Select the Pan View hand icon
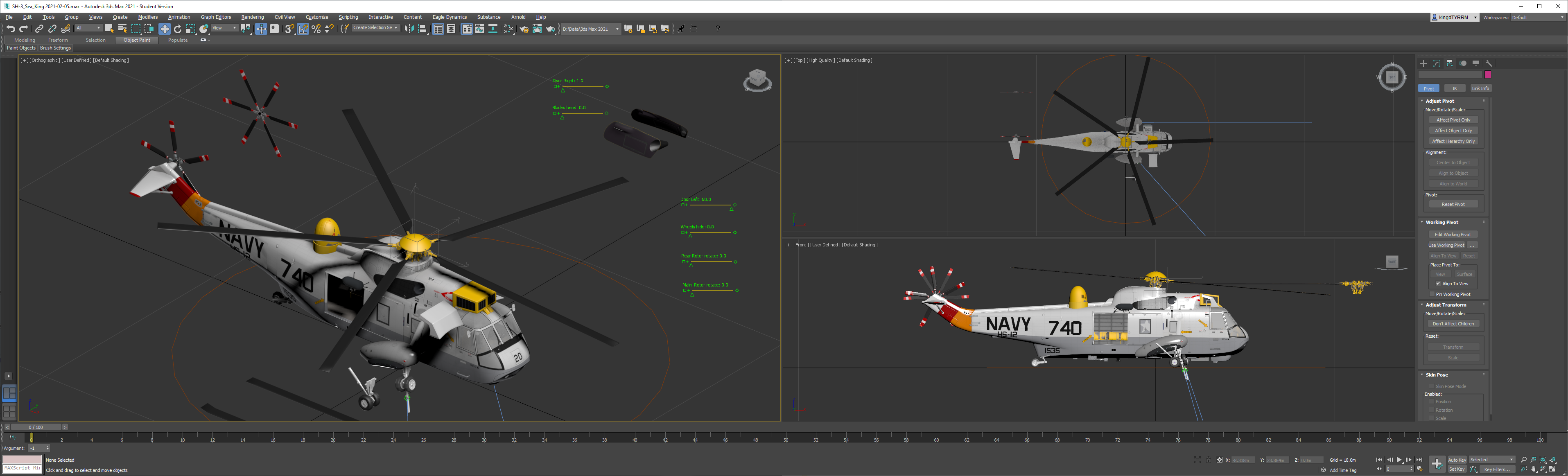This screenshot has width=1568, height=476. click(1534, 469)
